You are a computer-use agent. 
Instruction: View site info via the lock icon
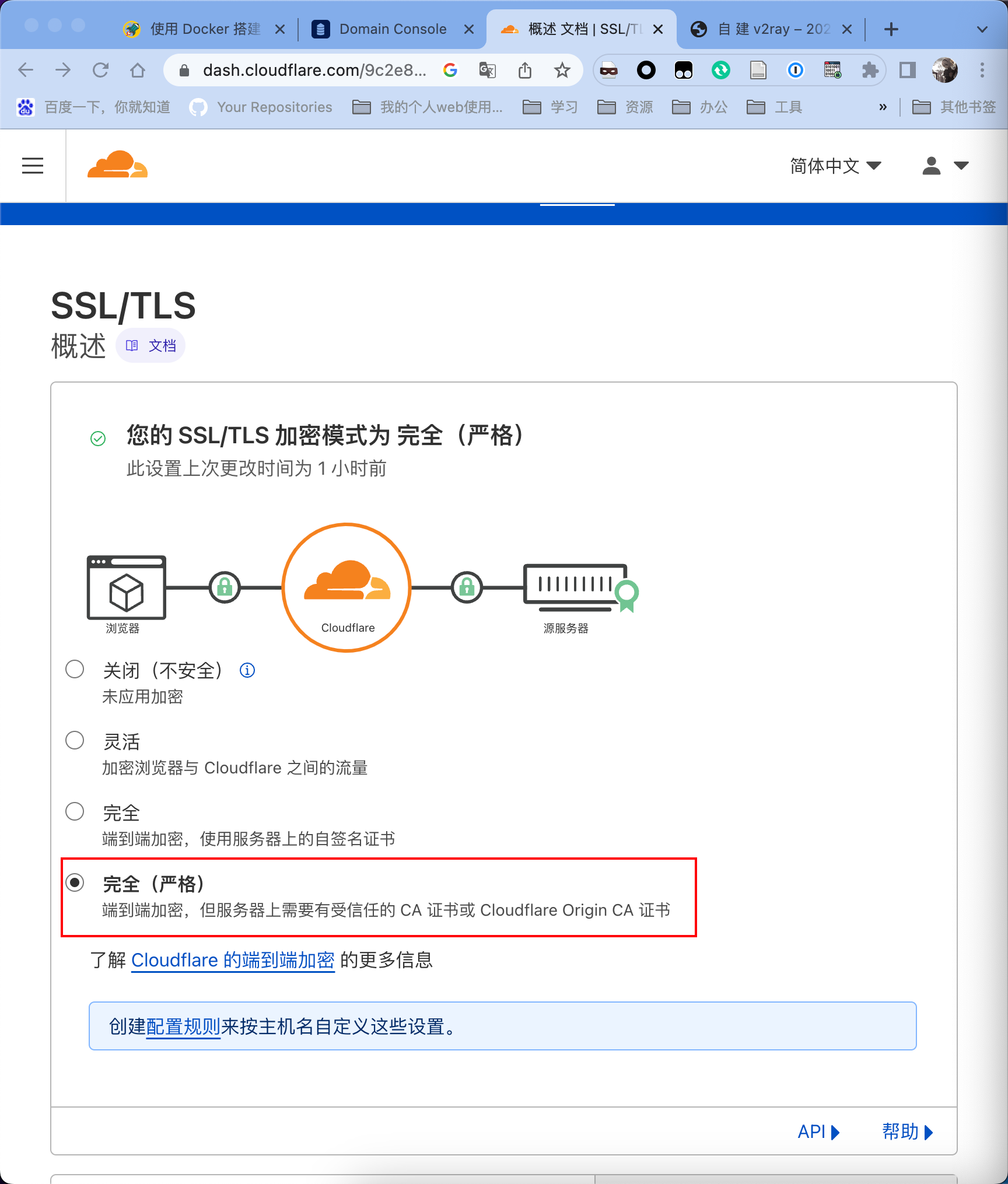tap(184, 71)
